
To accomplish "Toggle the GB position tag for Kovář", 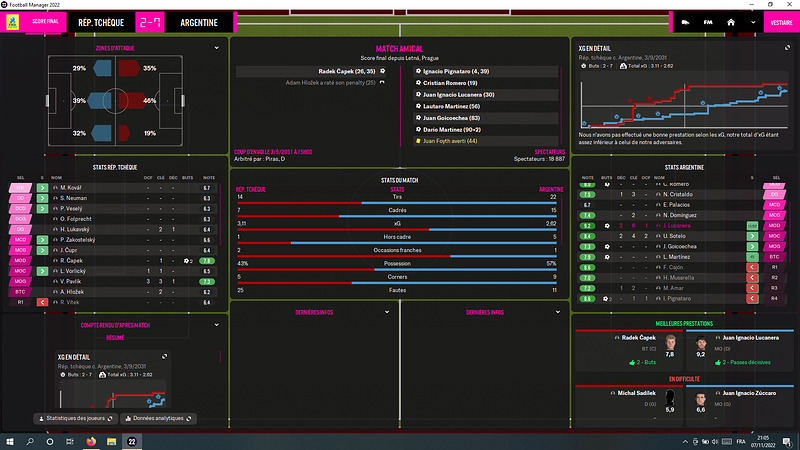I will 19,187.
